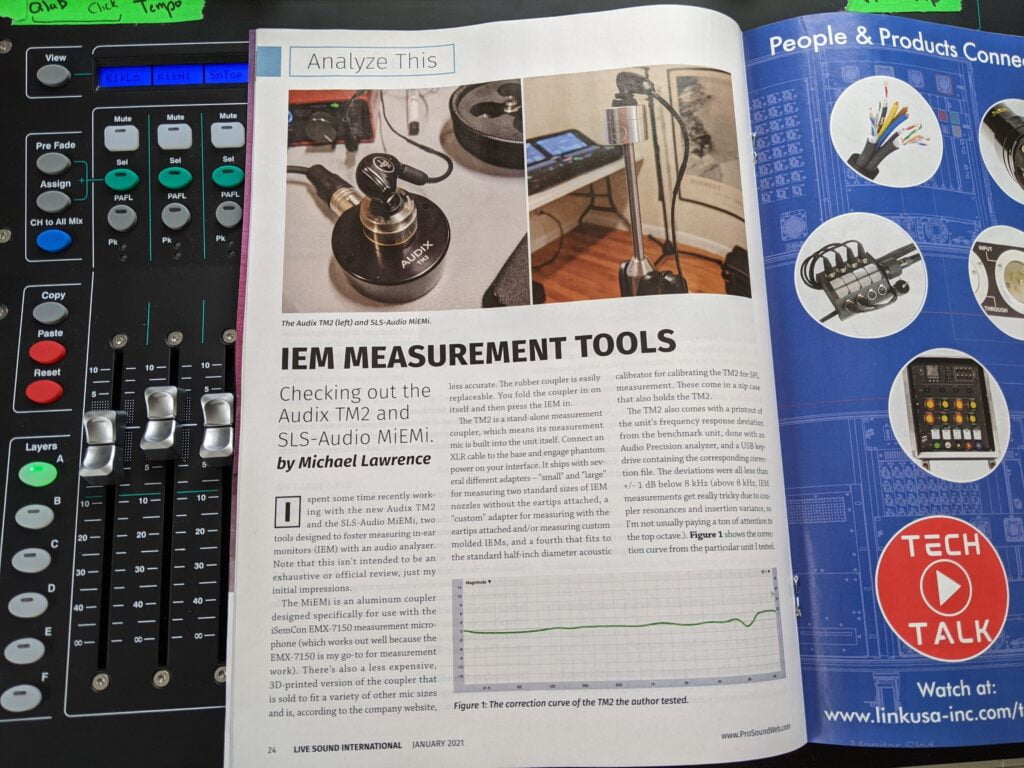
Task: Select the KikHi channel LCD display
Action: coord(176,76)
